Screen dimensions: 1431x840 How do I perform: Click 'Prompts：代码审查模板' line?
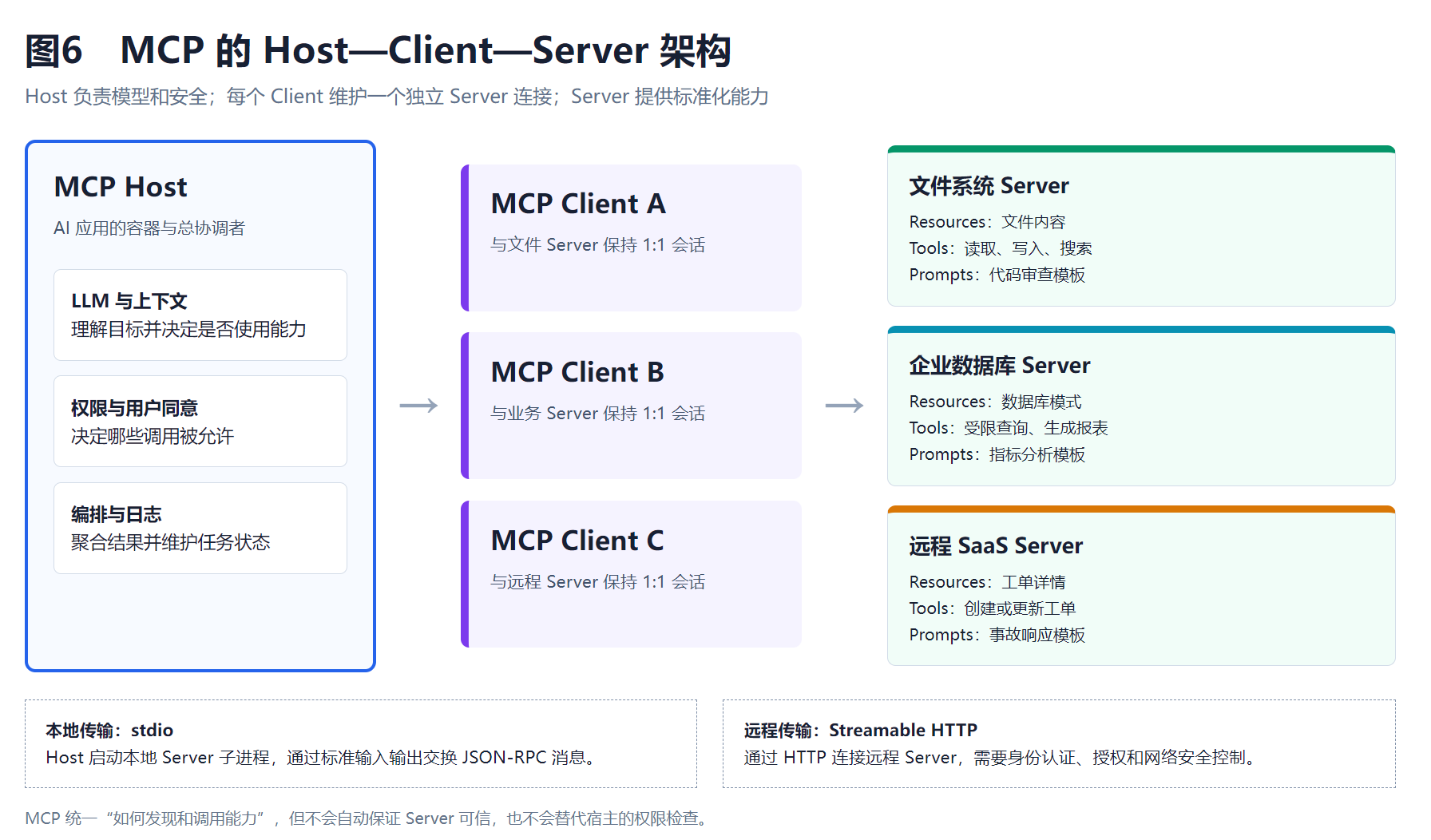coord(997,275)
